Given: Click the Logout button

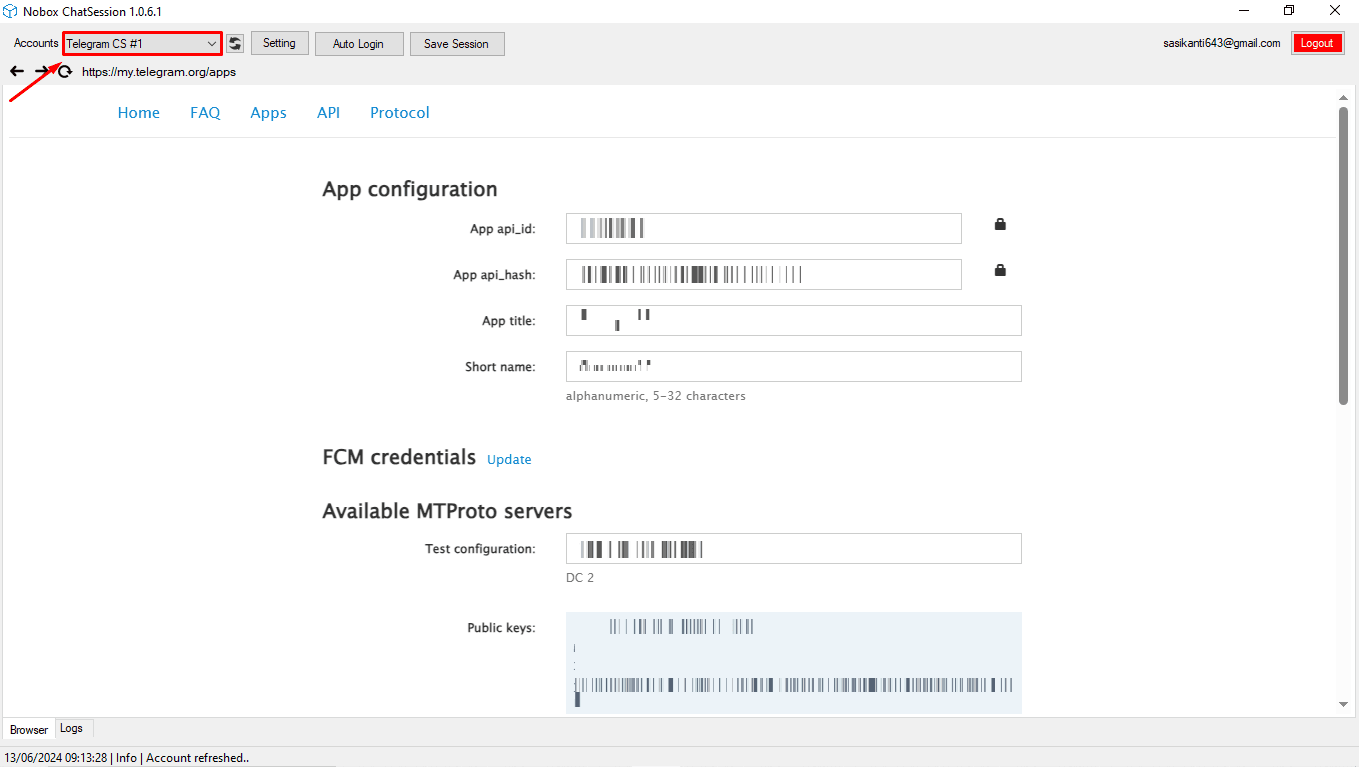Looking at the screenshot, I should pyautogui.click(x=1317, y=42).
